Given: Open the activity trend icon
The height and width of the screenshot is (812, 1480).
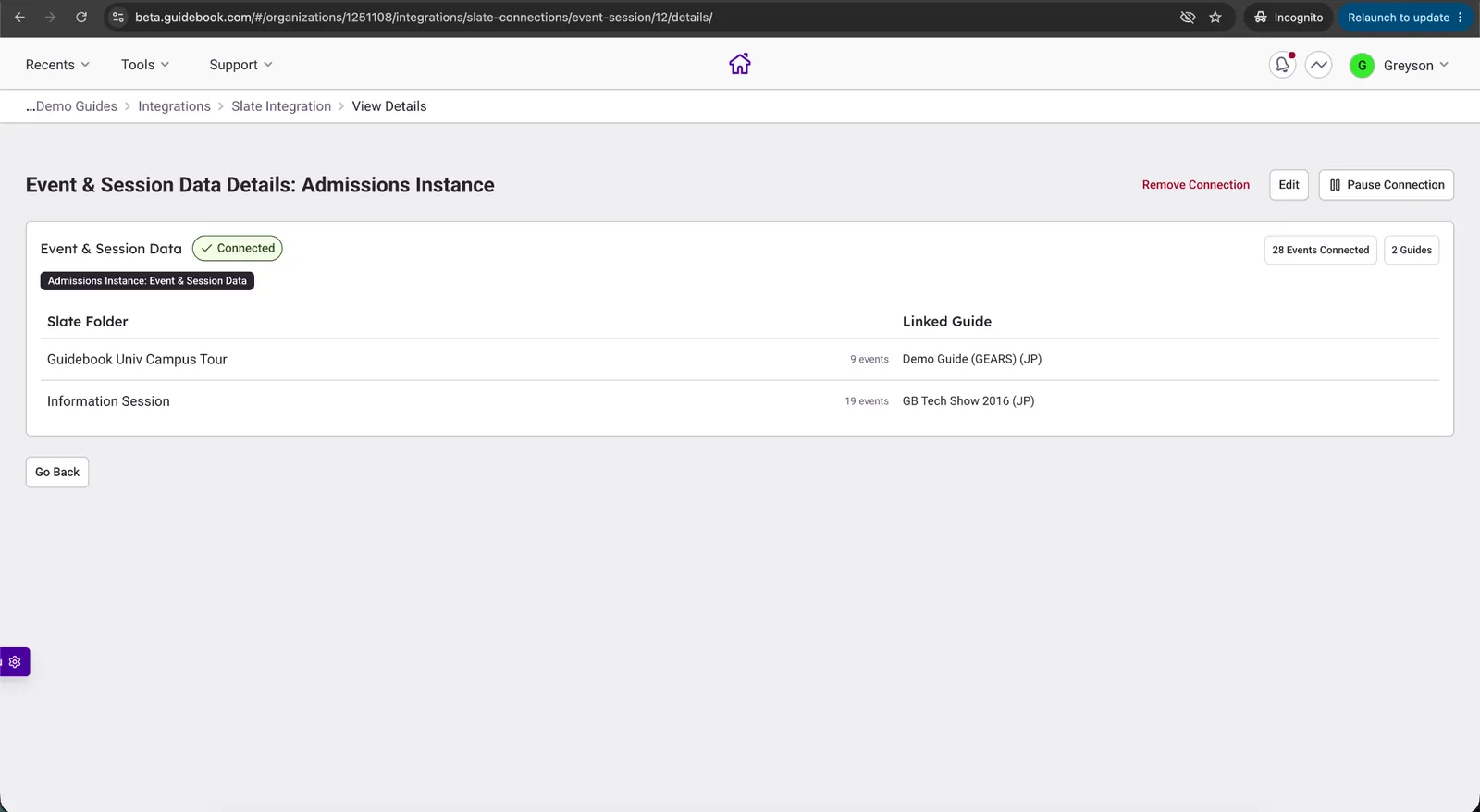Looking at the screenshot, I should pyautogui.click(x=1318, y=65).
